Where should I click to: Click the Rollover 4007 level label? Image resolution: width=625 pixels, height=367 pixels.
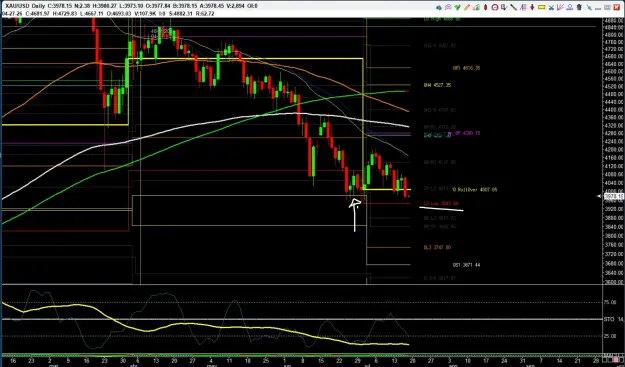(x=475, y=190)
